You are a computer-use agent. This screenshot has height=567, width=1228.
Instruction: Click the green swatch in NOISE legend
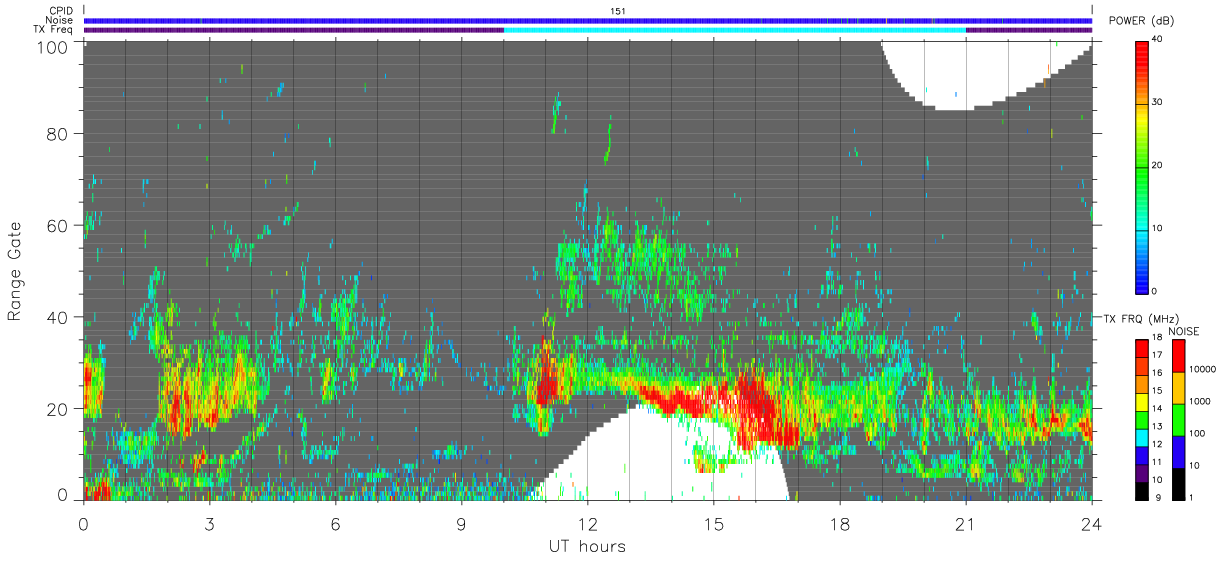[x=1178, y=420]
